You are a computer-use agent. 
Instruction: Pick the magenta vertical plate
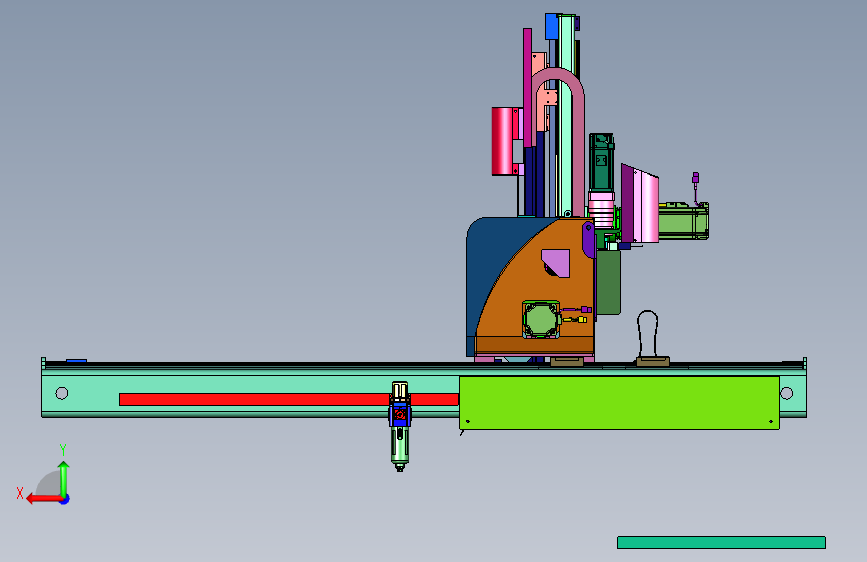pos(527,87)
